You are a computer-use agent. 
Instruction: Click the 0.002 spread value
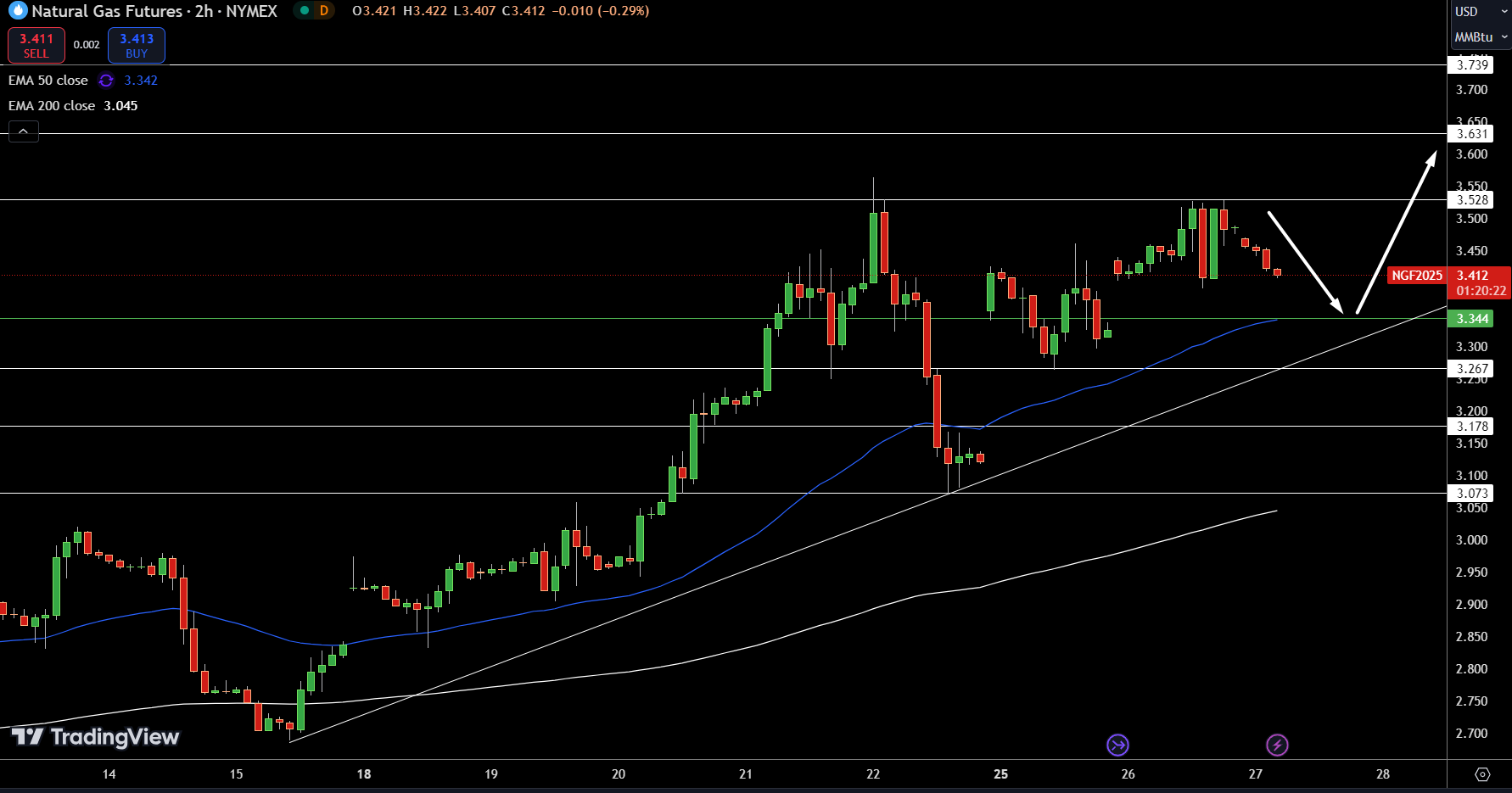point(87,45)
